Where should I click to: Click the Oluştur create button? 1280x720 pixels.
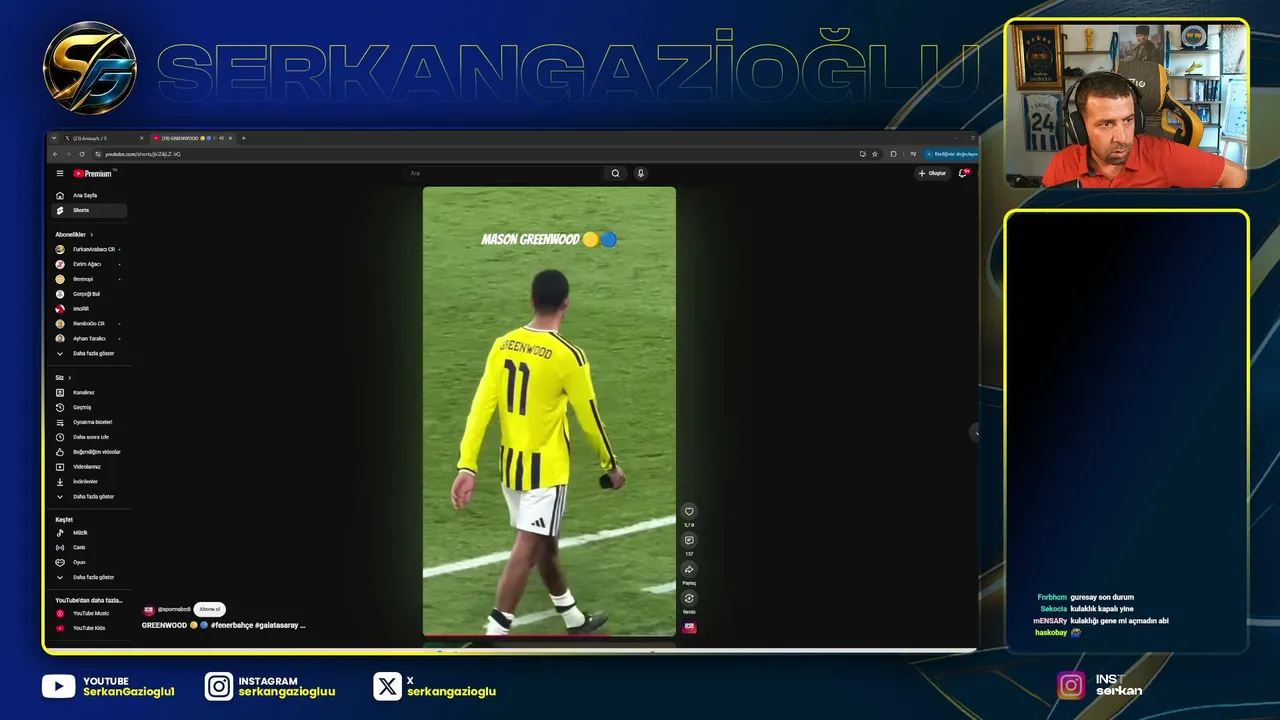pos(932,173)
